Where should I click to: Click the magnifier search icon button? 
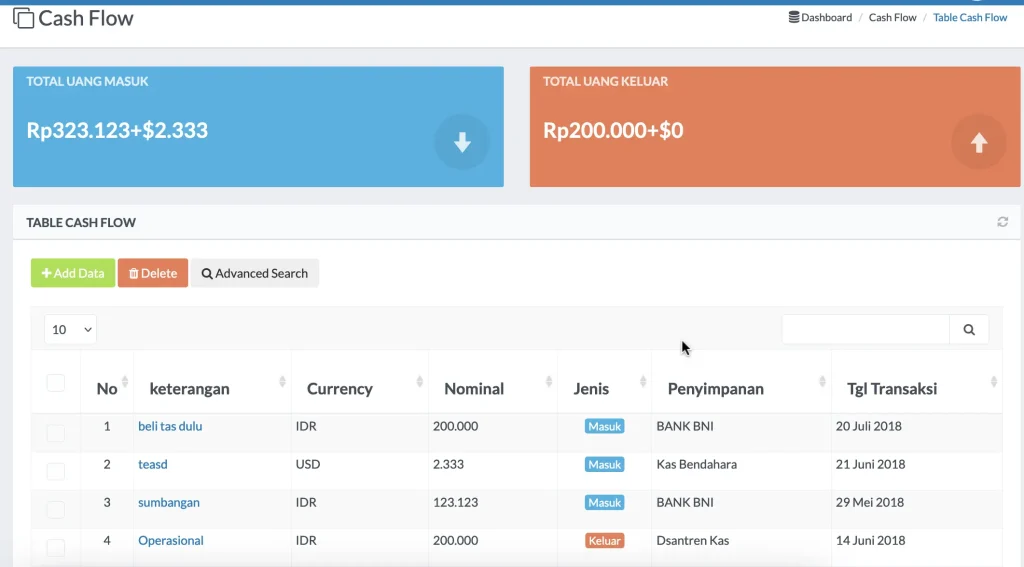968,330
